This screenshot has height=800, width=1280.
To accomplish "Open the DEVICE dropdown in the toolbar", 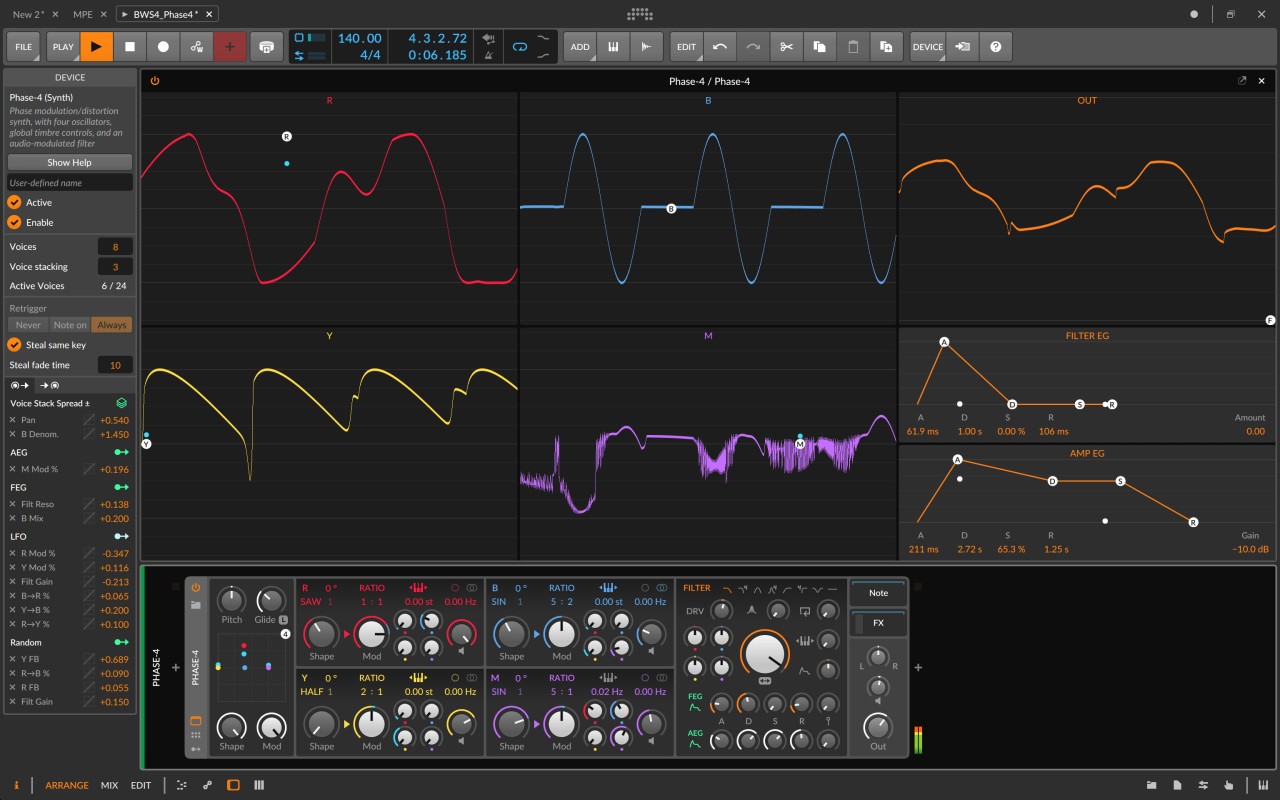I will (927, 46).
